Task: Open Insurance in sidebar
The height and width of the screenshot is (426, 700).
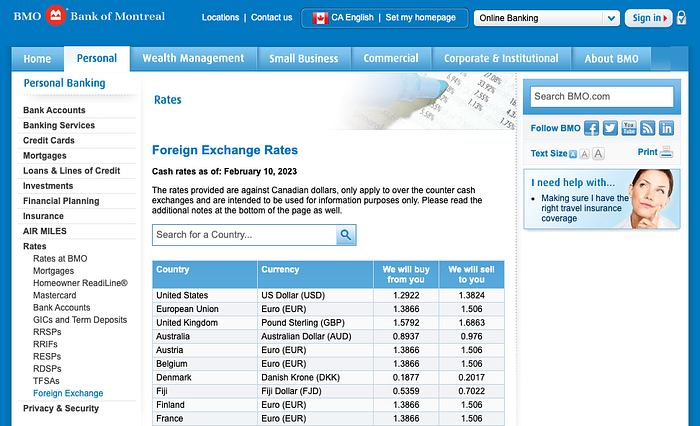Action: click(x=43, y=217)
